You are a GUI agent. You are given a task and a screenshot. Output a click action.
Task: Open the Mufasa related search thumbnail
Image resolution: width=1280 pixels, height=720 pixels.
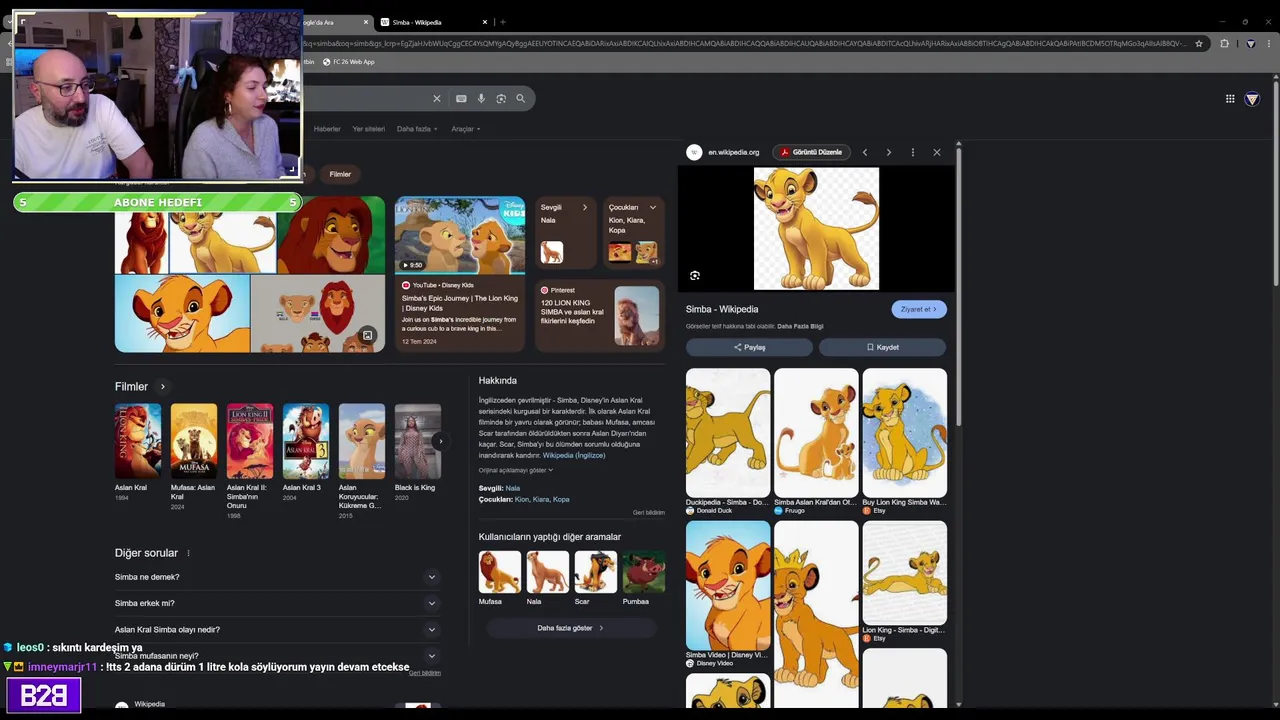(500, 572)
